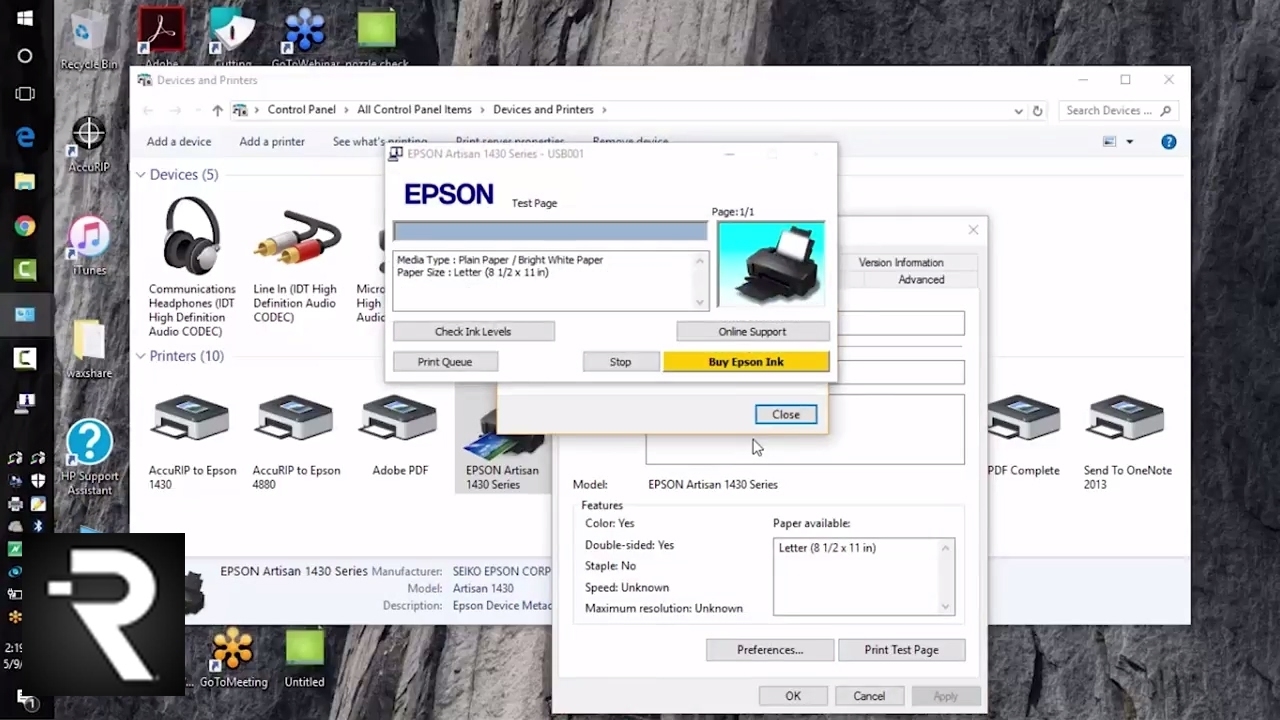Open Devices and Printers help icon
The height and width of the screenshot is (720, 1280).
1168,142
